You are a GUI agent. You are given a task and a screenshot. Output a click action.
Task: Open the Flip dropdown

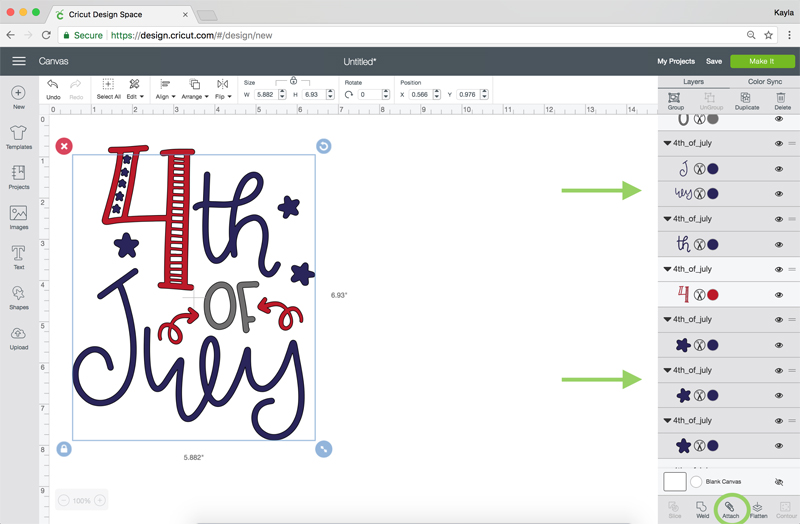pos(223,89)
